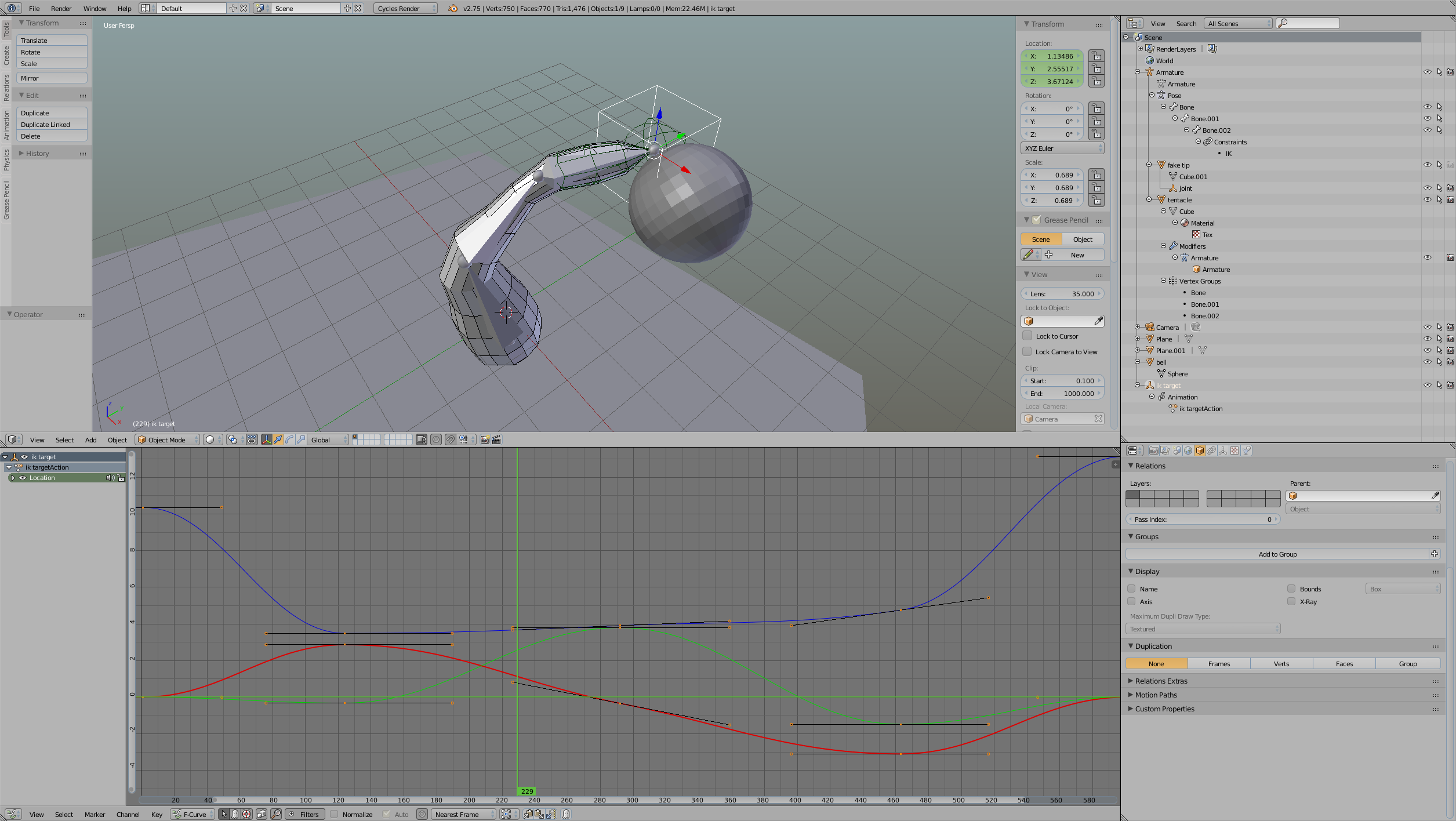Open the Object Data tab (empty axes icon)
Viewport: 1456px width, 821px height.
[x=1223, y=451]
